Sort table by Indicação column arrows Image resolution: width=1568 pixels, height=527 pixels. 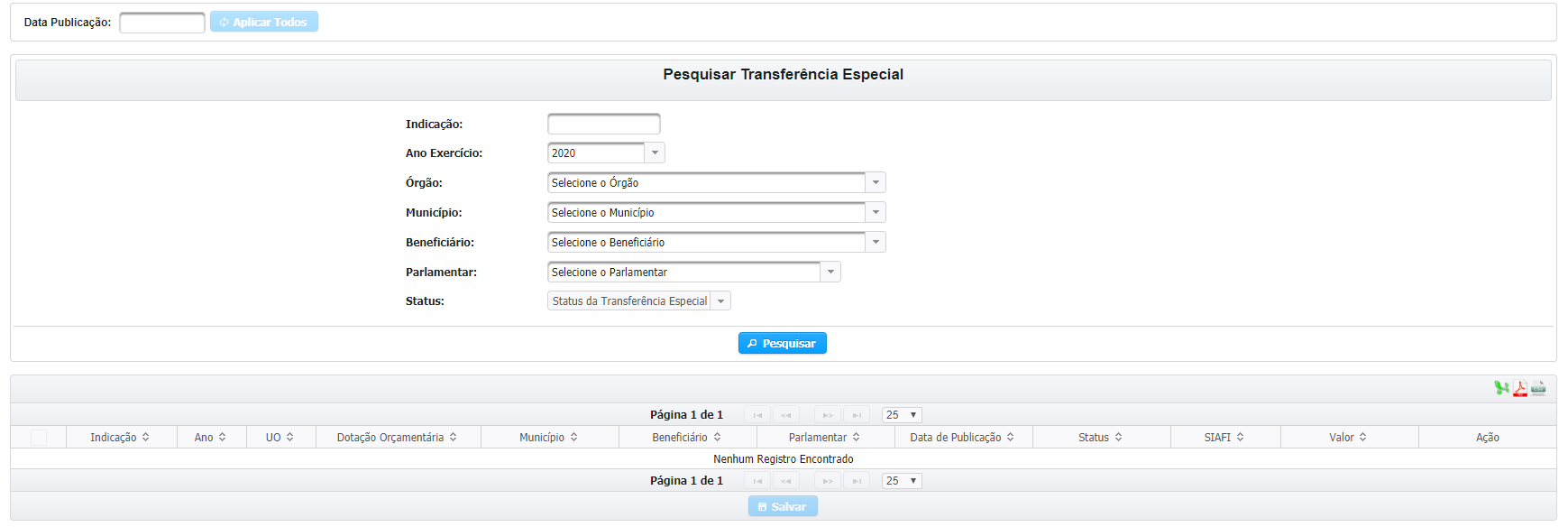145,437
